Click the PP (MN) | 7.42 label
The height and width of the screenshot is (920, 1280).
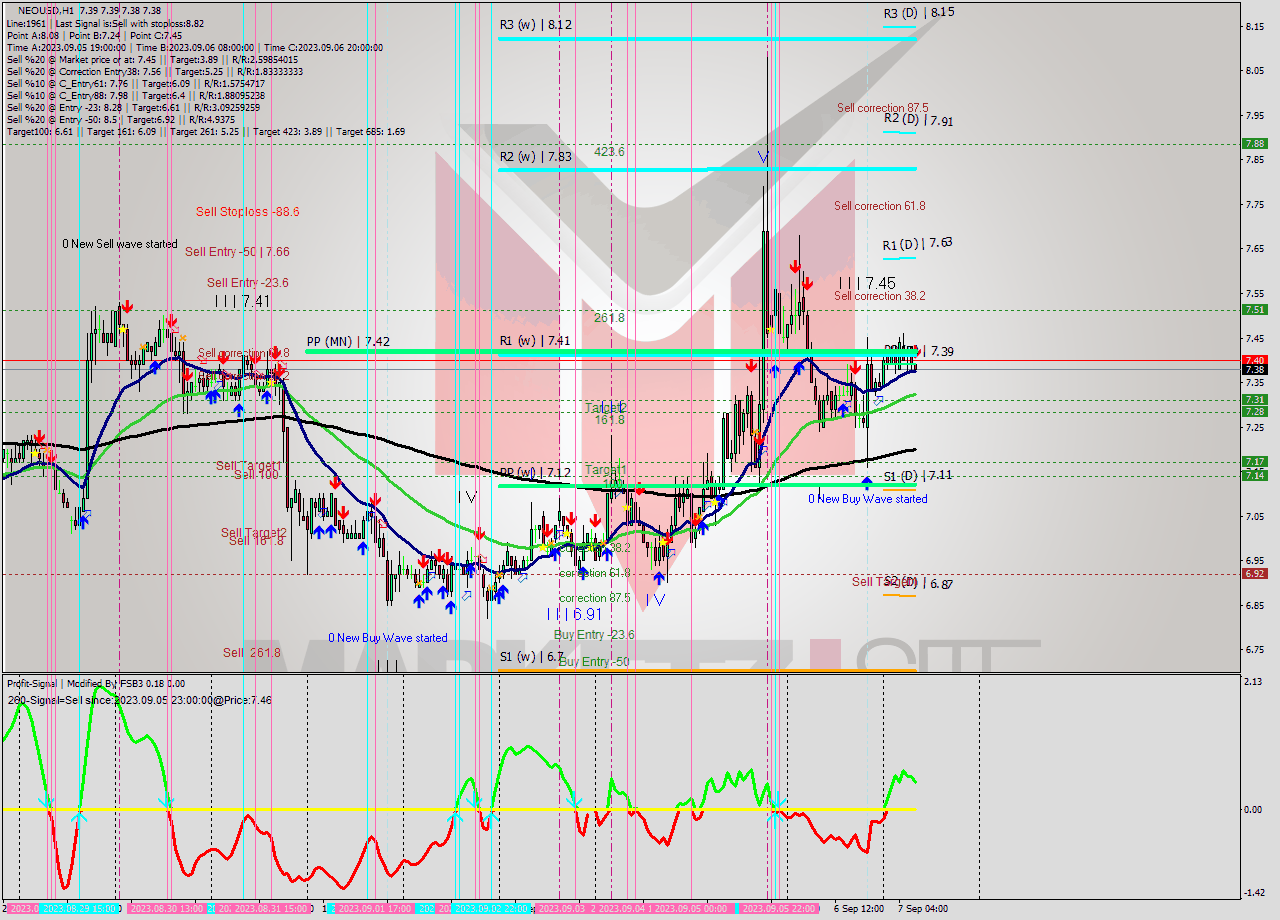[x=348, y=341]
